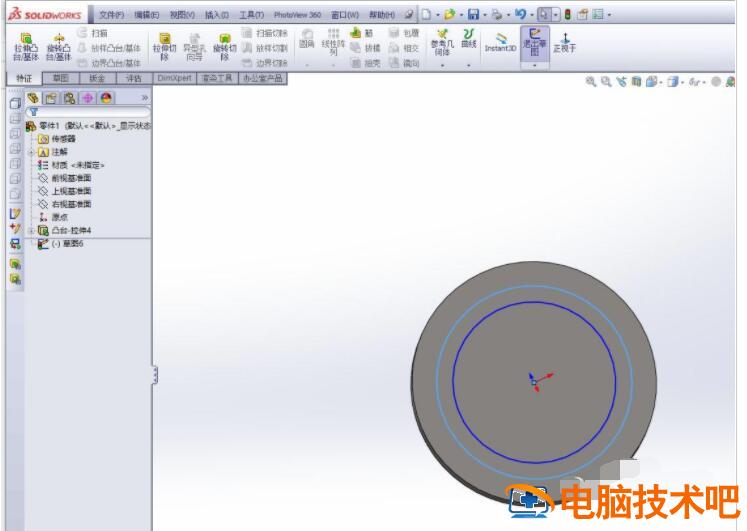747x531 pixels.
Task: Click the 正视于 normal-to view icon
Action: [x=565, y=42]
